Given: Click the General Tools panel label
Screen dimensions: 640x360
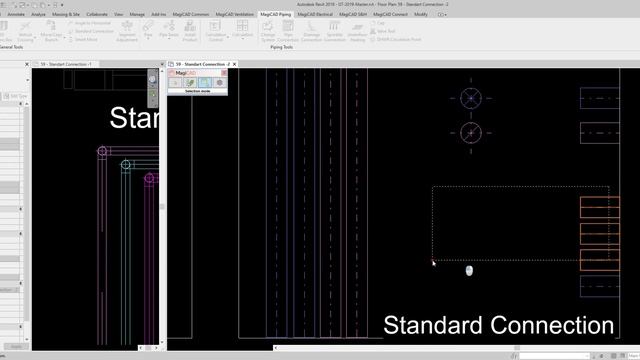Looking at the screenshot, I should (11, 47).
